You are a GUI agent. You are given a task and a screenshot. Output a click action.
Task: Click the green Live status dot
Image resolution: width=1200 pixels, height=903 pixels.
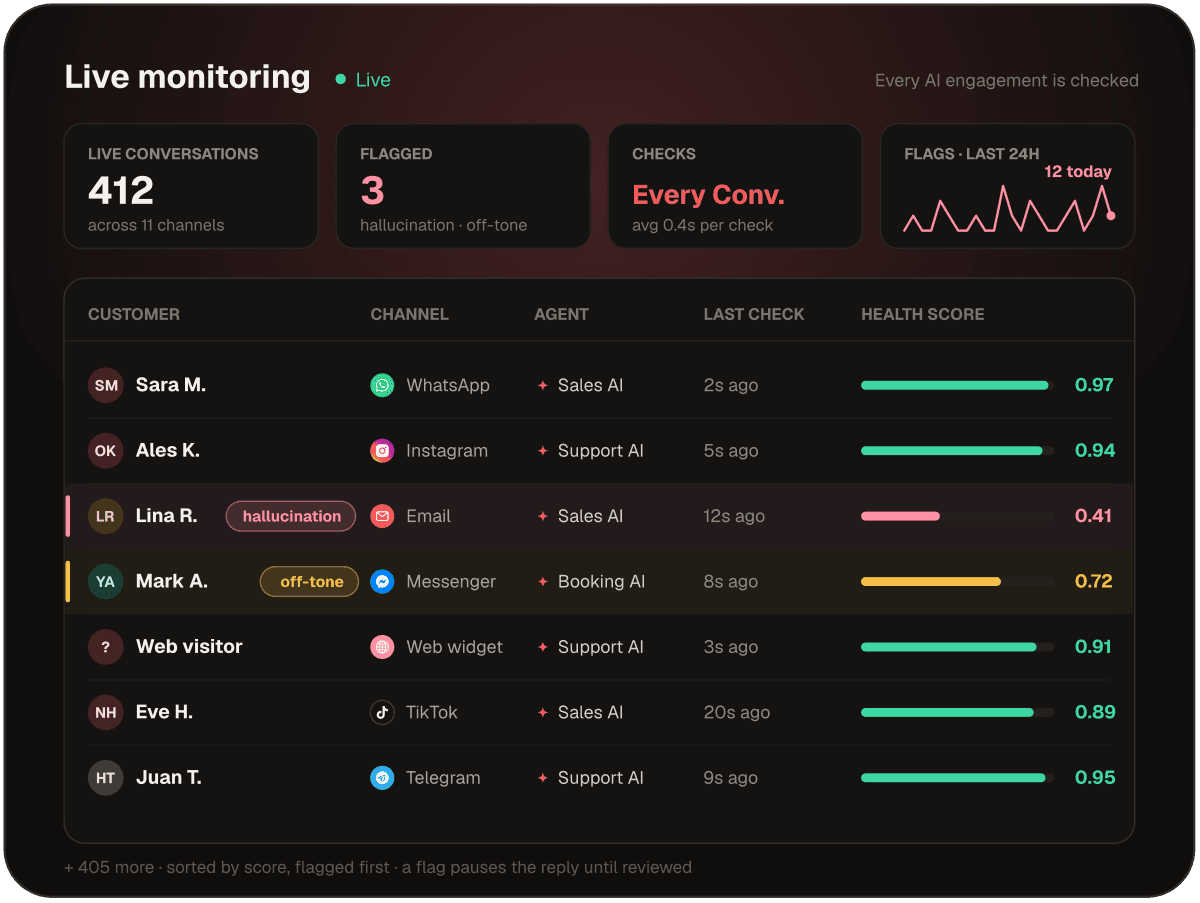(x=341, y=80)
